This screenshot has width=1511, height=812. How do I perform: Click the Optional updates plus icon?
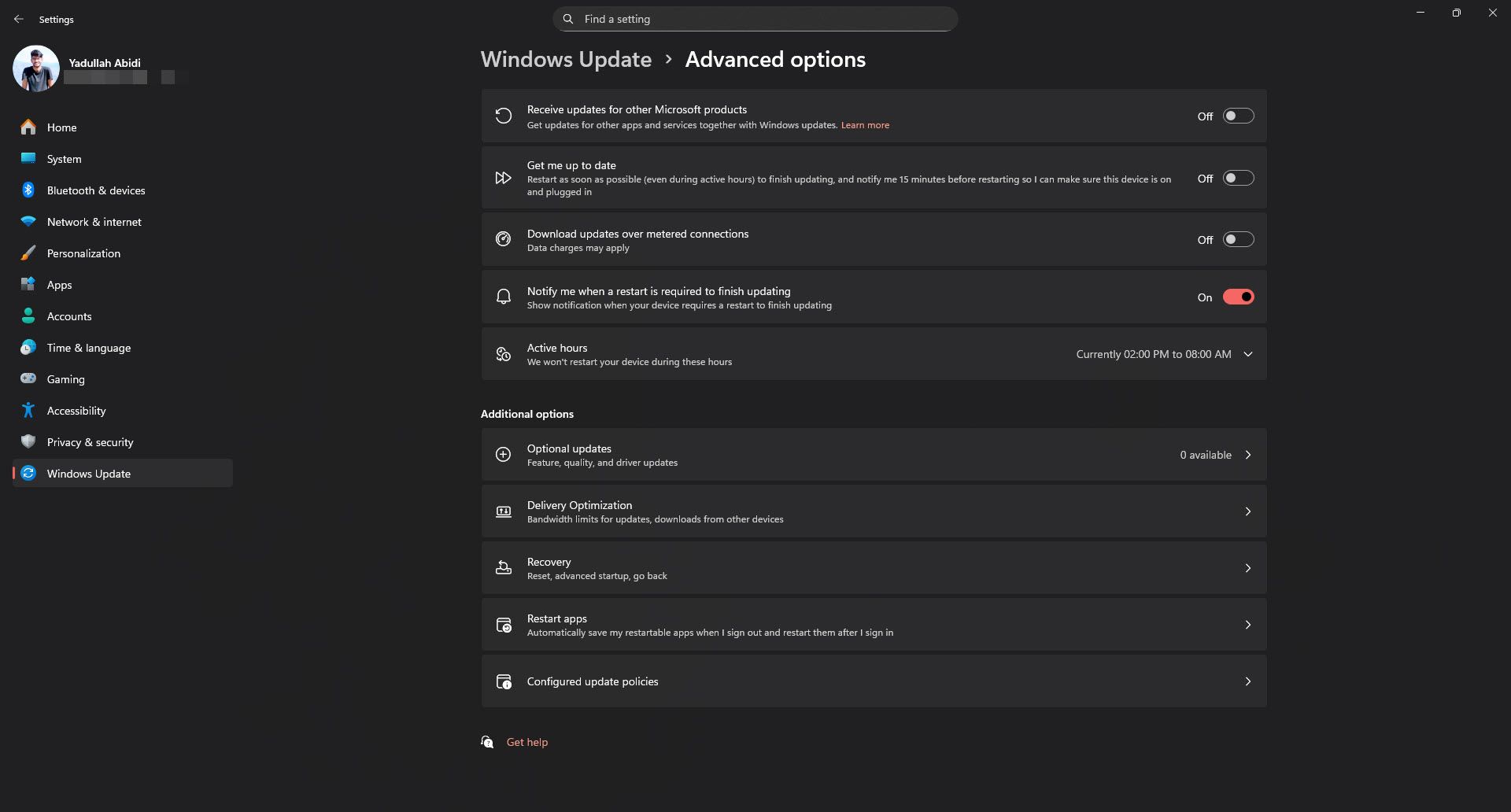(x=503, y=454)
